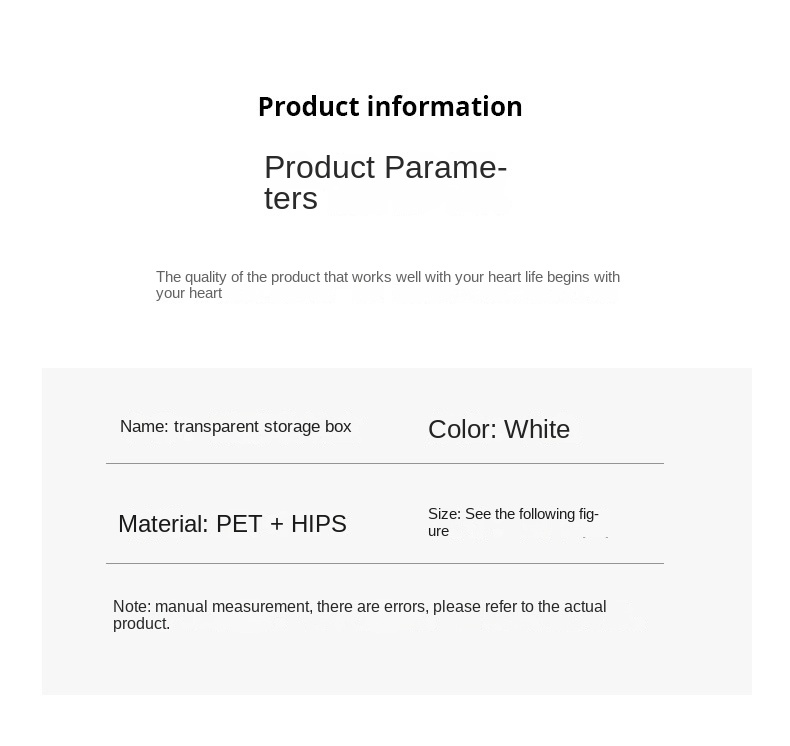Click the divider line under the Material row
Image resolution: width=790 pixels, height=746 pixels.
(x=385, y=563)
